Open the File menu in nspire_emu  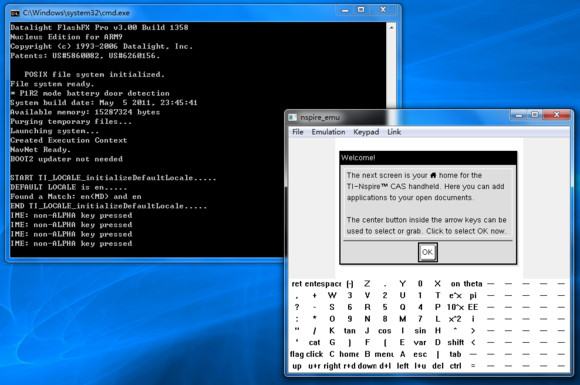(x=297, y=132)
